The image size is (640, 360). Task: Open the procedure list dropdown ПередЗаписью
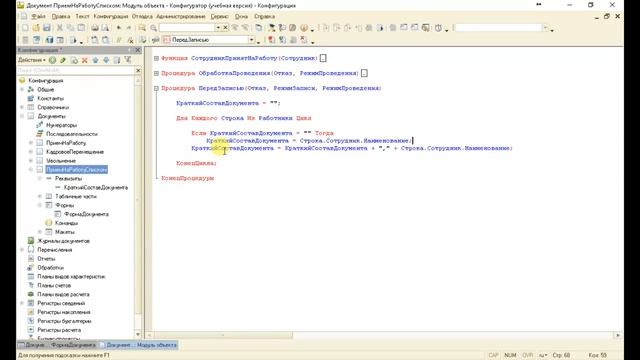[x=251, y=40]
